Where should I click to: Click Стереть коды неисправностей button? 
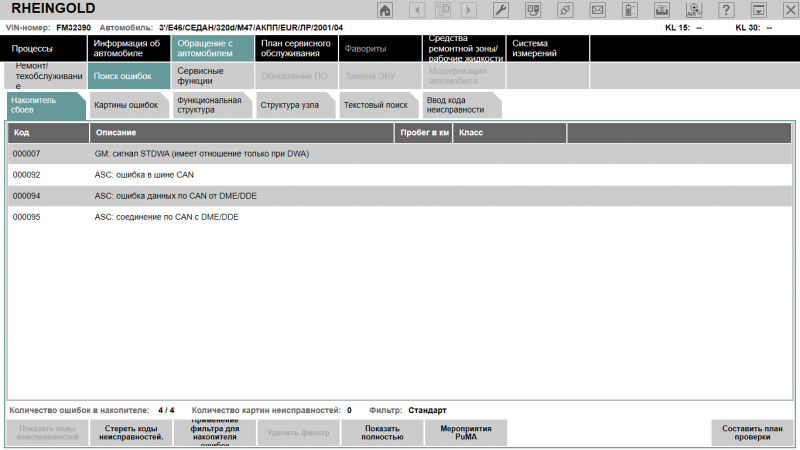pyautogui.click(x=131, y=433)
